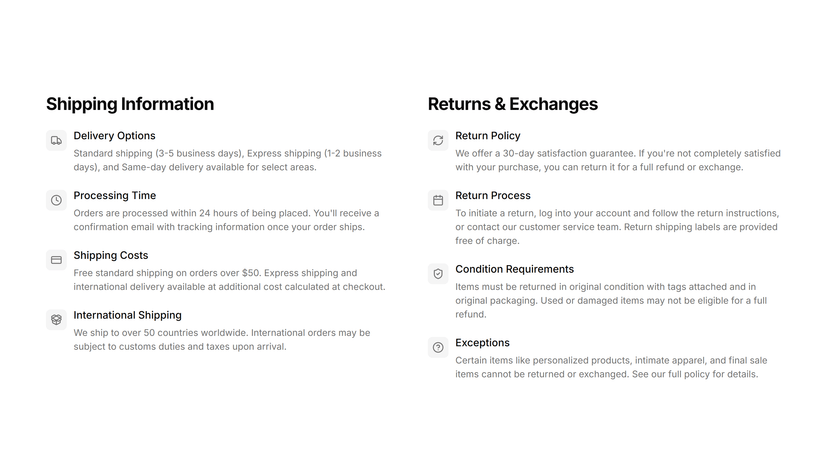
Task: Click the Processing Time title
Action: (115, 195)
